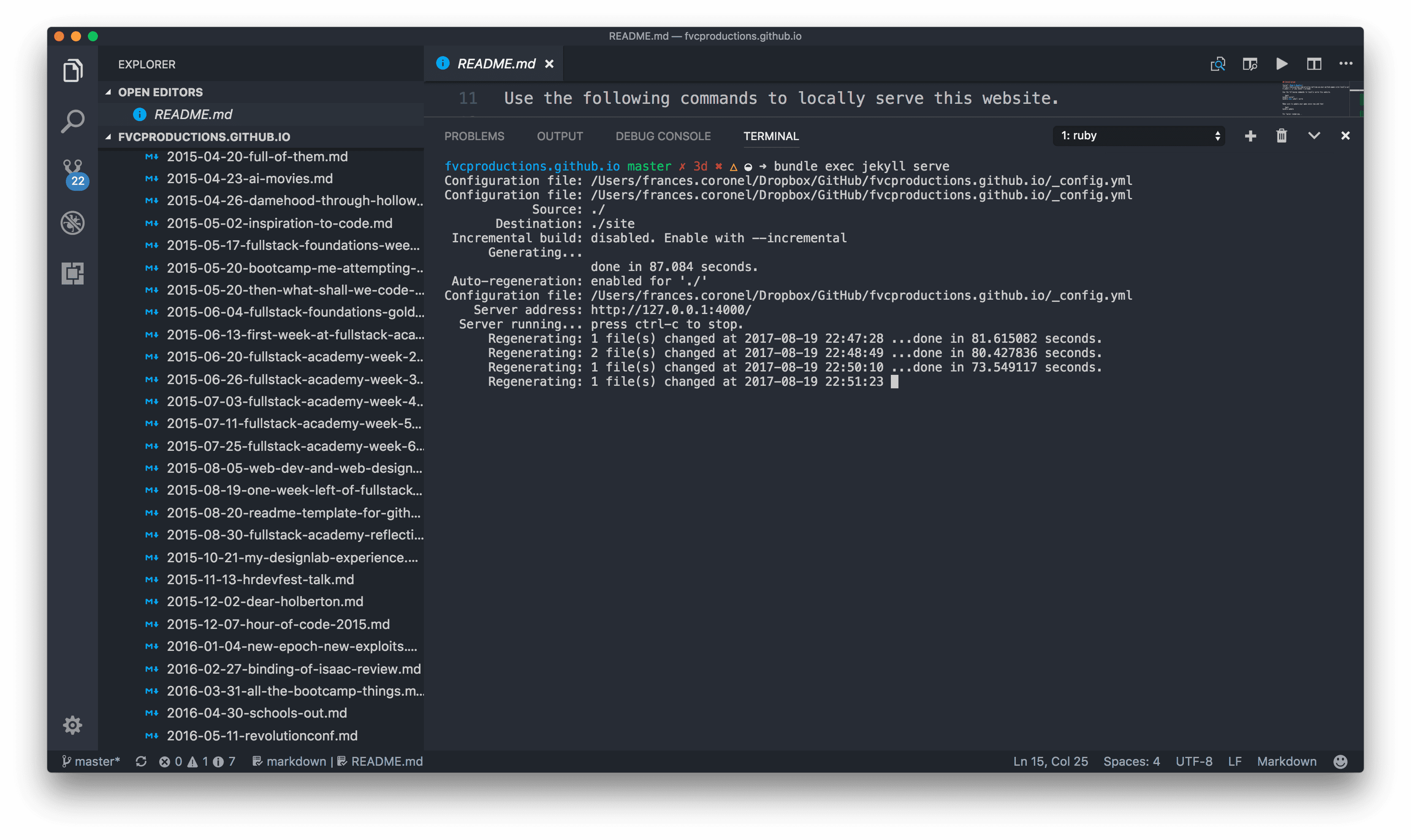Click the Manage gear icon
Image resolution: width=1411 pixels, height=840 pixels.
[x=73, y=725]
